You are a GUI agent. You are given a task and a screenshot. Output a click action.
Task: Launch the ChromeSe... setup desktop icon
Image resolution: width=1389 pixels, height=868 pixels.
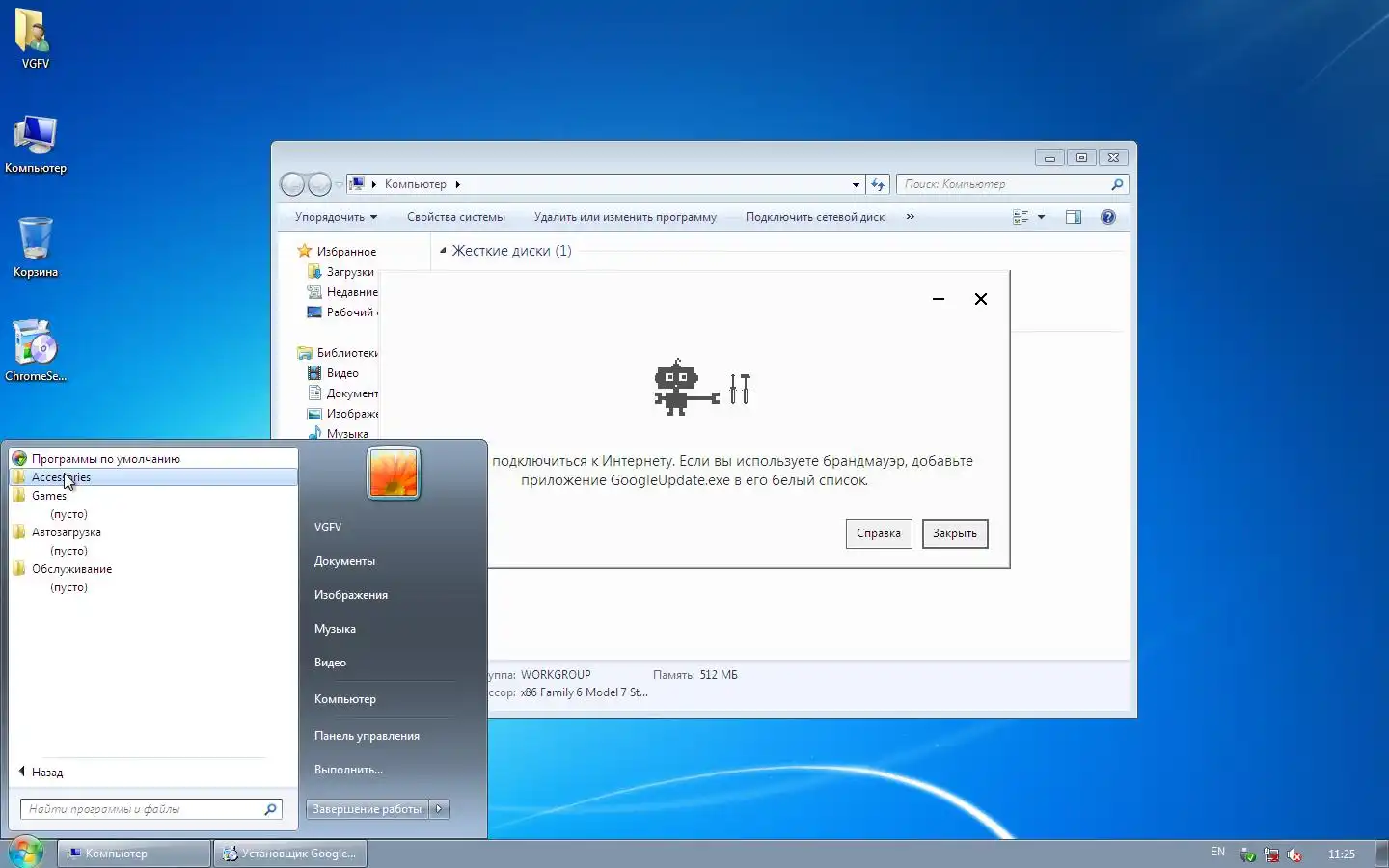click(x=35, y=351)
